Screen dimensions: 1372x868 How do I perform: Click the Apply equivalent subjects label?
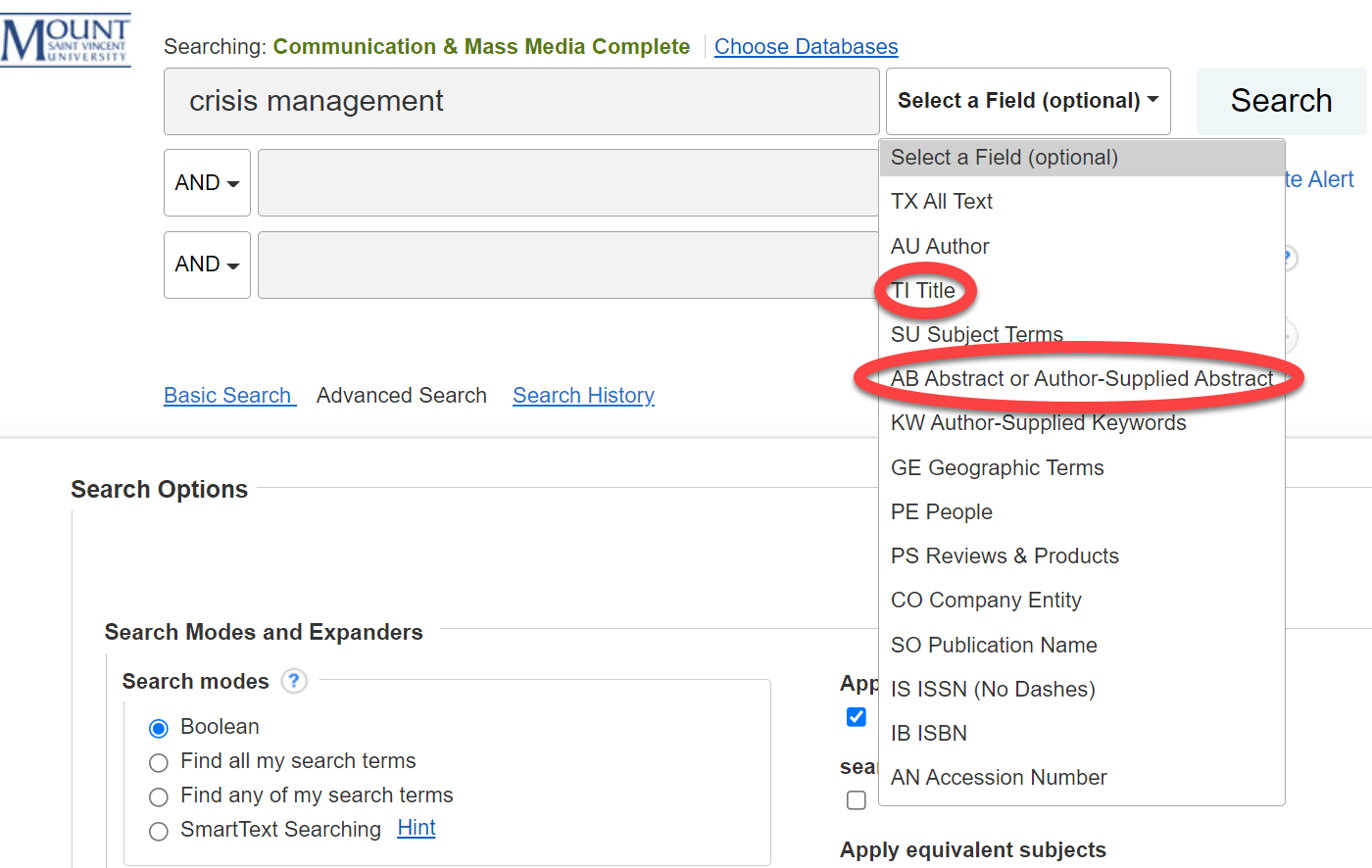click(x=973, y=850)
